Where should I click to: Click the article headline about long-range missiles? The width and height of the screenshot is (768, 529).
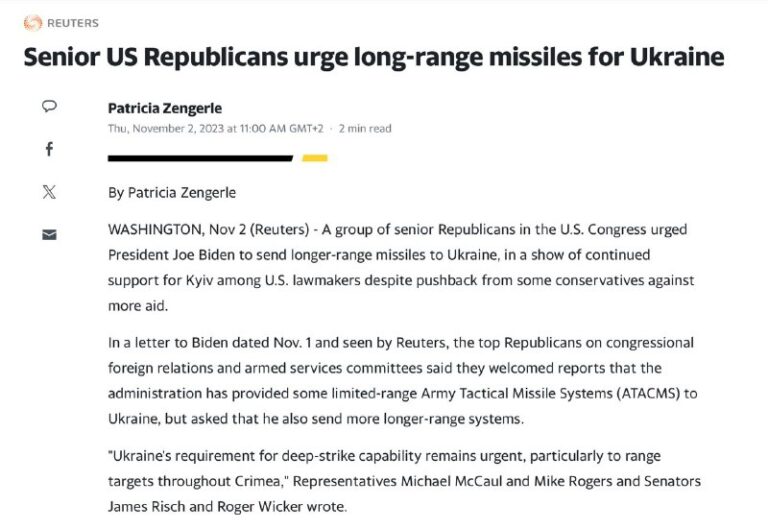coord(374,57)
